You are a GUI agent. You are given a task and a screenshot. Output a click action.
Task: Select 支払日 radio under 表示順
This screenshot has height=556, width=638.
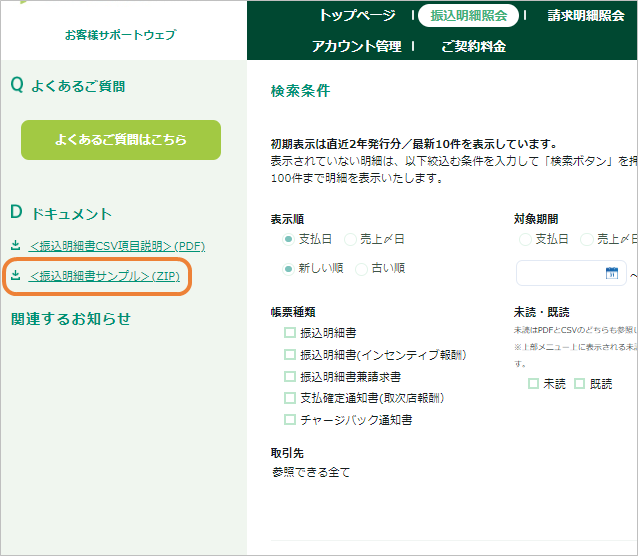point(288,239)
